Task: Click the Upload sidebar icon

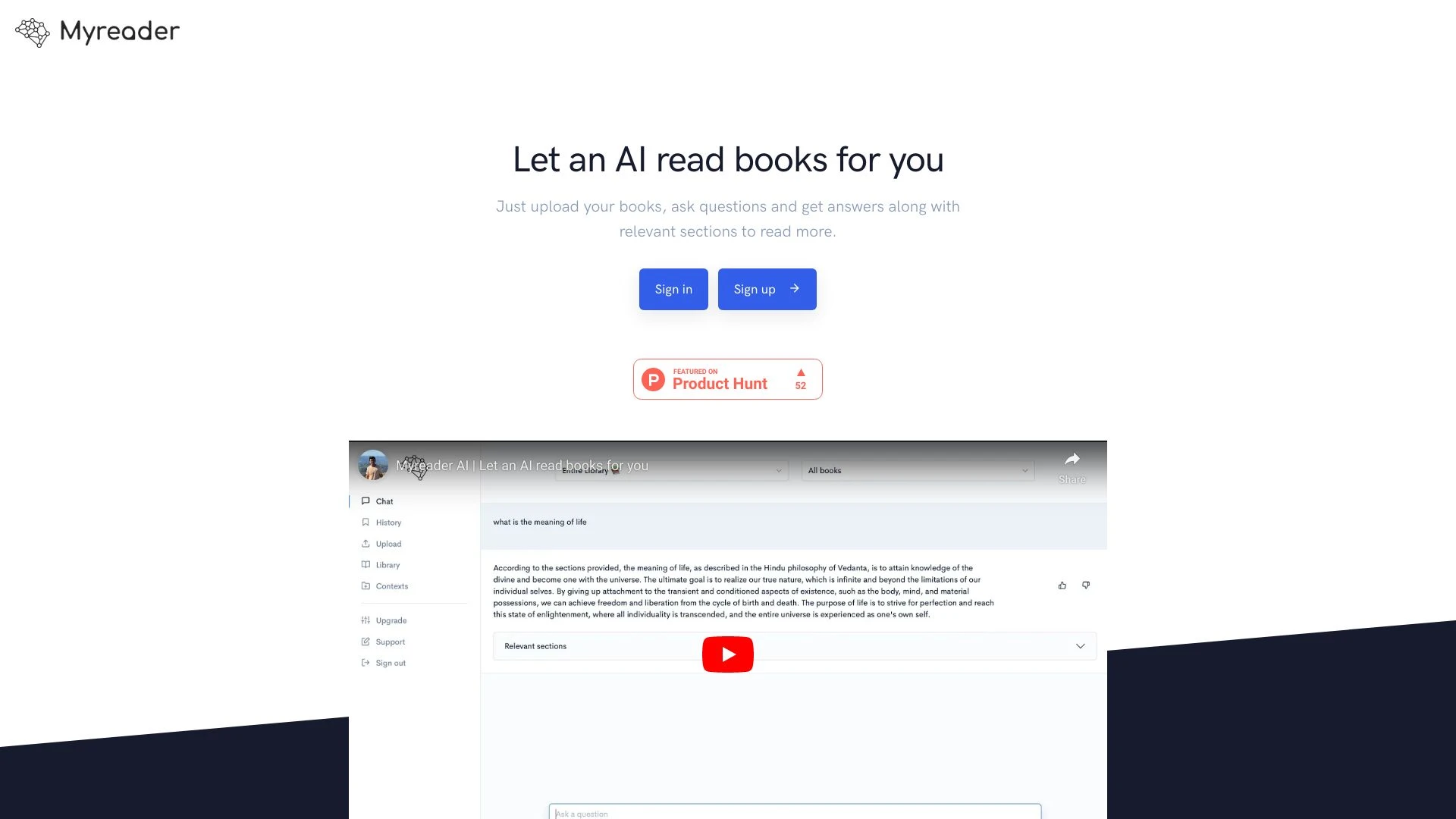Action: click(x=367, y=544)
